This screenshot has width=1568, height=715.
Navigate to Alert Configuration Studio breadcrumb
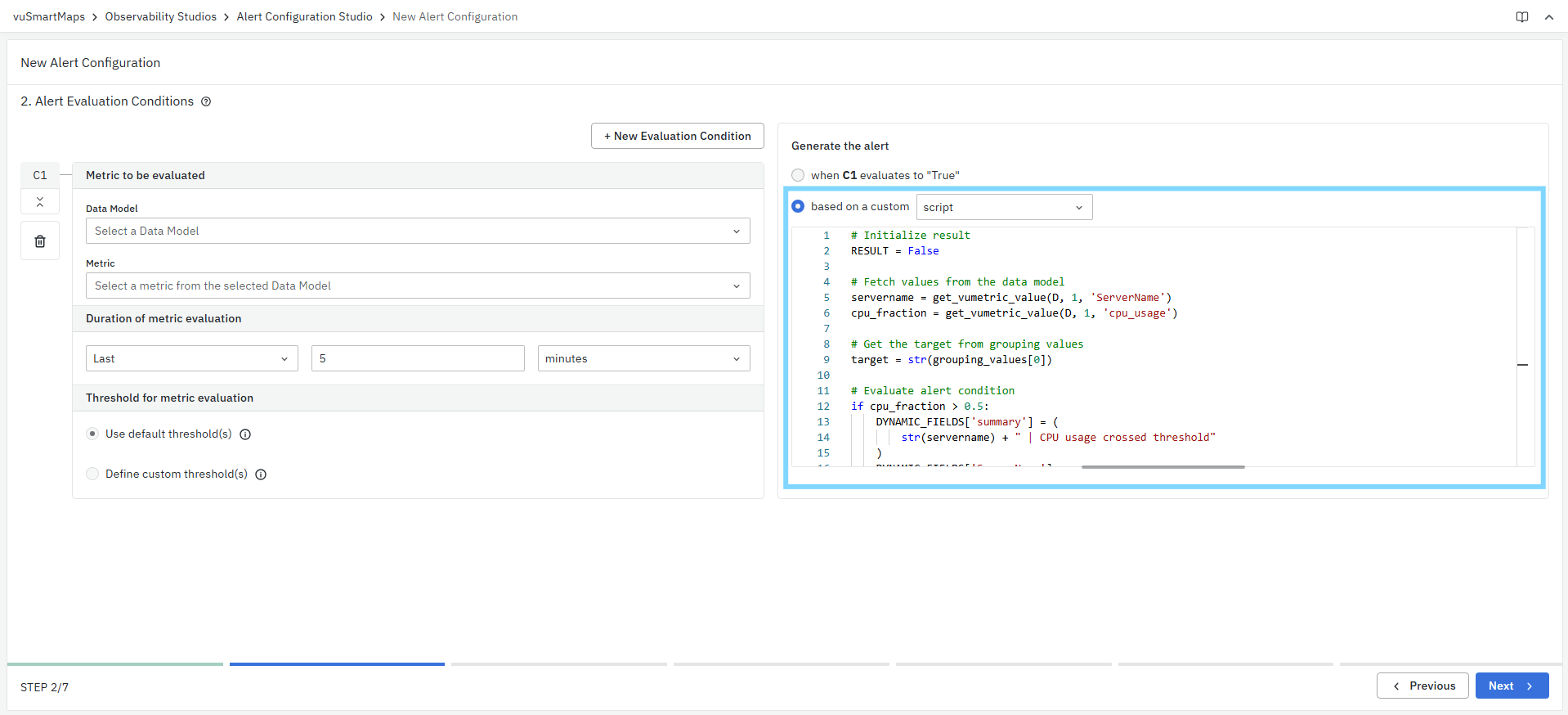point(304,16)
